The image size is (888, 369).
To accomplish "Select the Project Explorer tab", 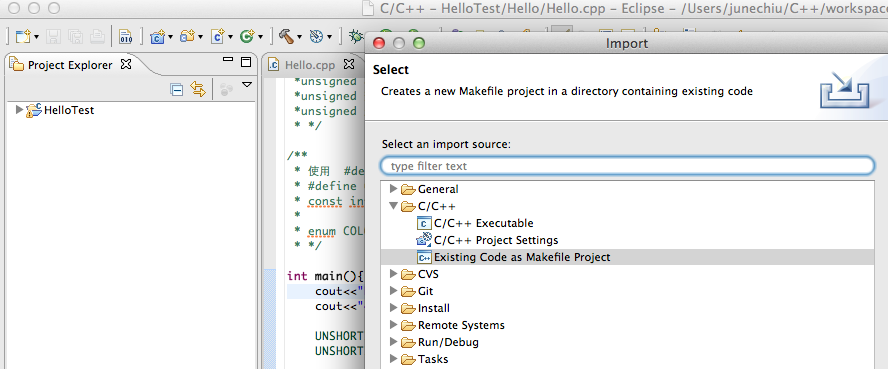I will click(70, 65).
